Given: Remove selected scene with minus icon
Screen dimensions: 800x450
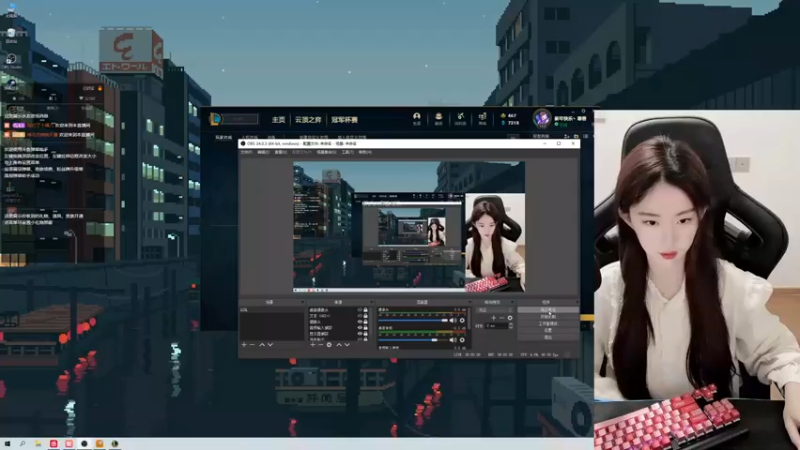Looking at the screenshot, I should [252, 344].
